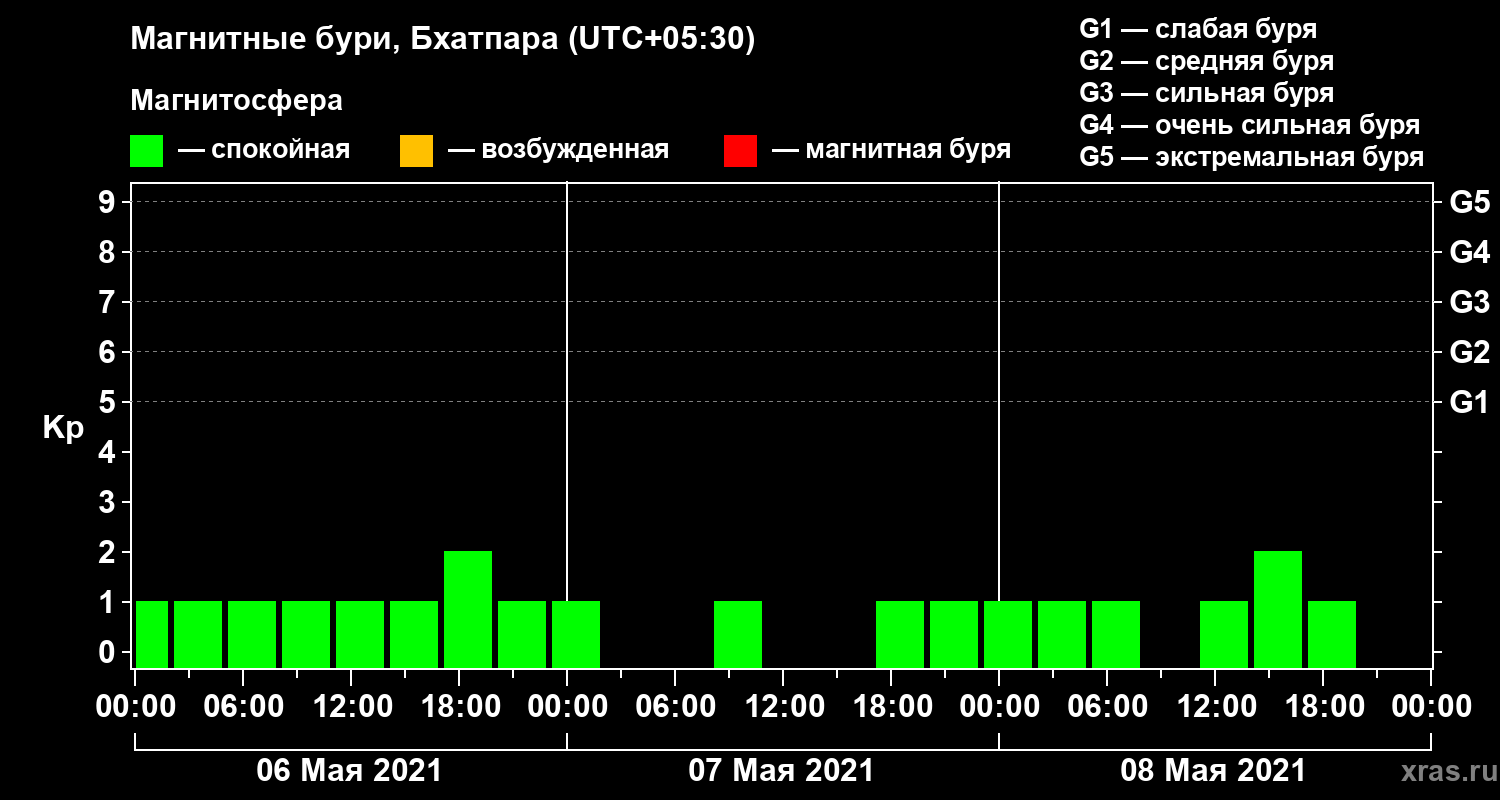Click the Магнитосфера heading
The height and width of the screenshot is (800, 1500).
[x=236, y=101]
